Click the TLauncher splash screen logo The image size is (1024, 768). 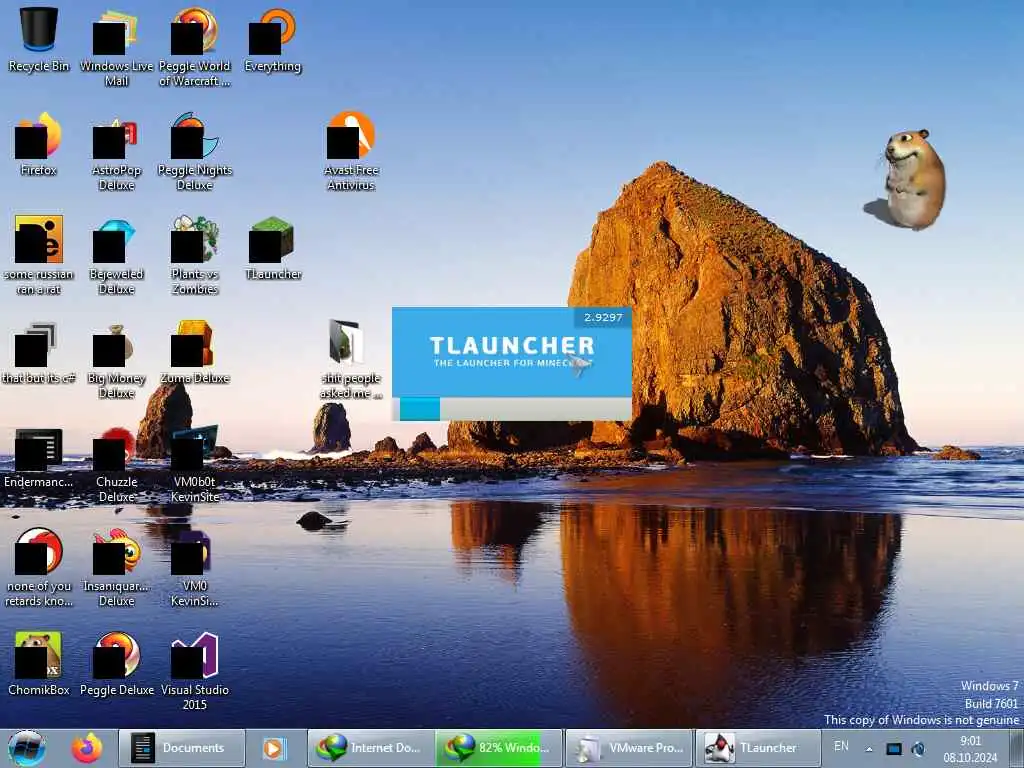(x=512, y=351)
